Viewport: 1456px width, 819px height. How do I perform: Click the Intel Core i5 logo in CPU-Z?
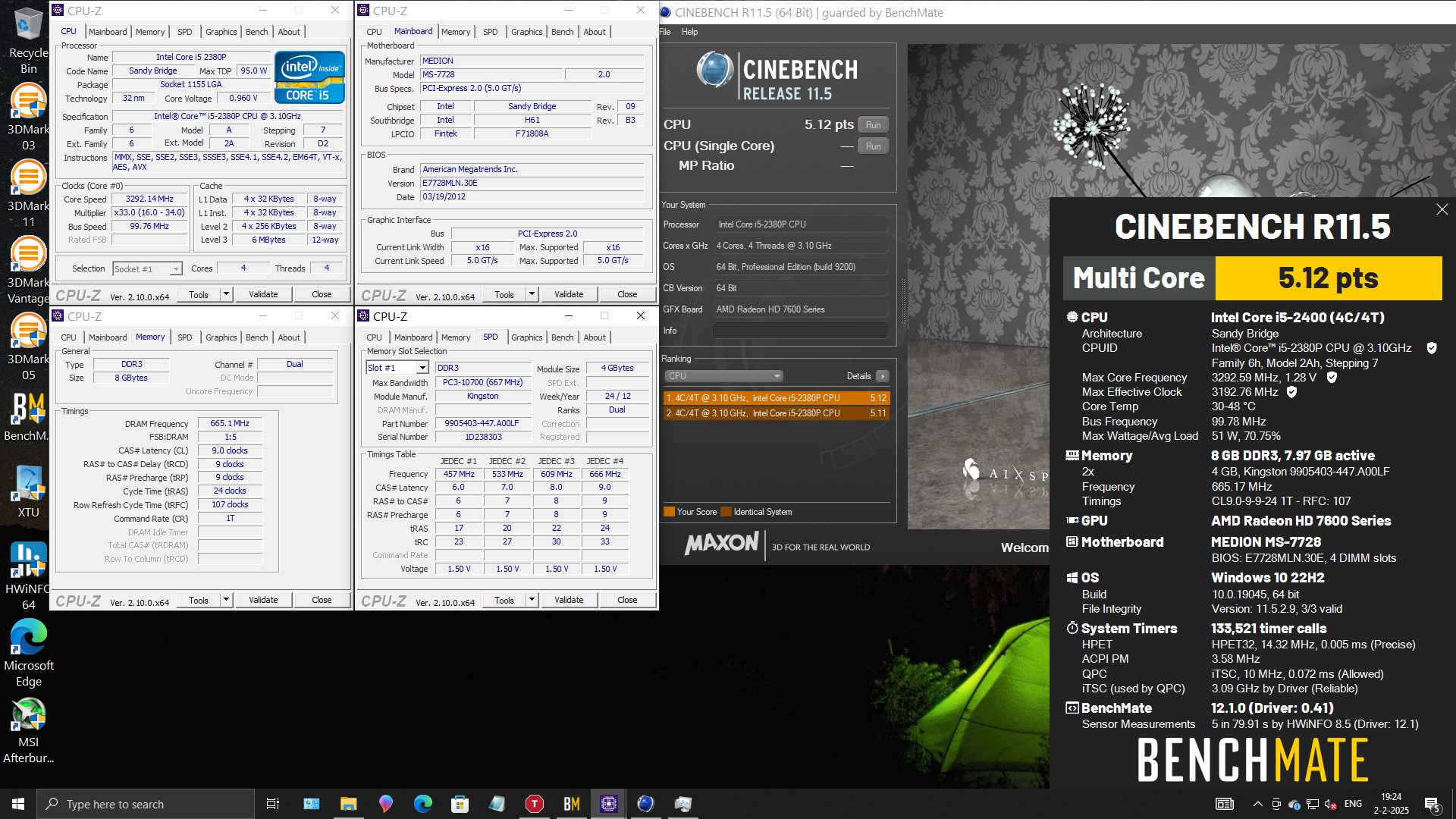point(309,77)
